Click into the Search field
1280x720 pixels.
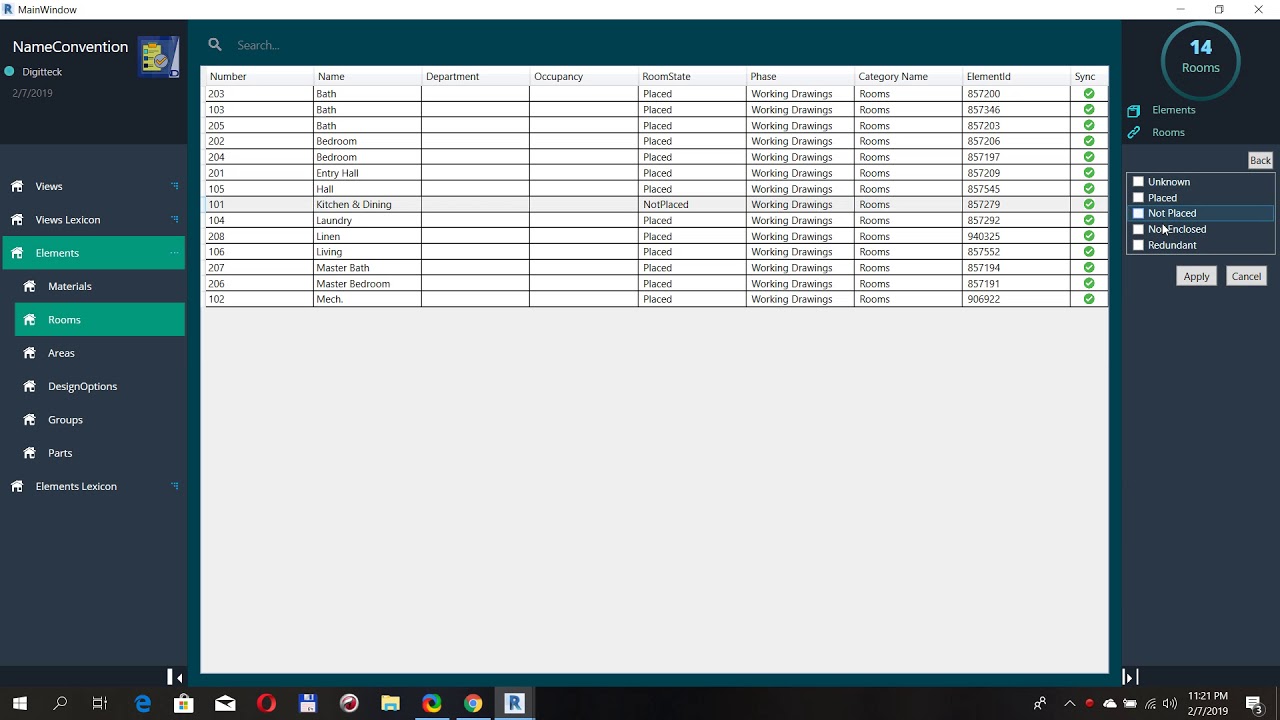tap(660, 45)
